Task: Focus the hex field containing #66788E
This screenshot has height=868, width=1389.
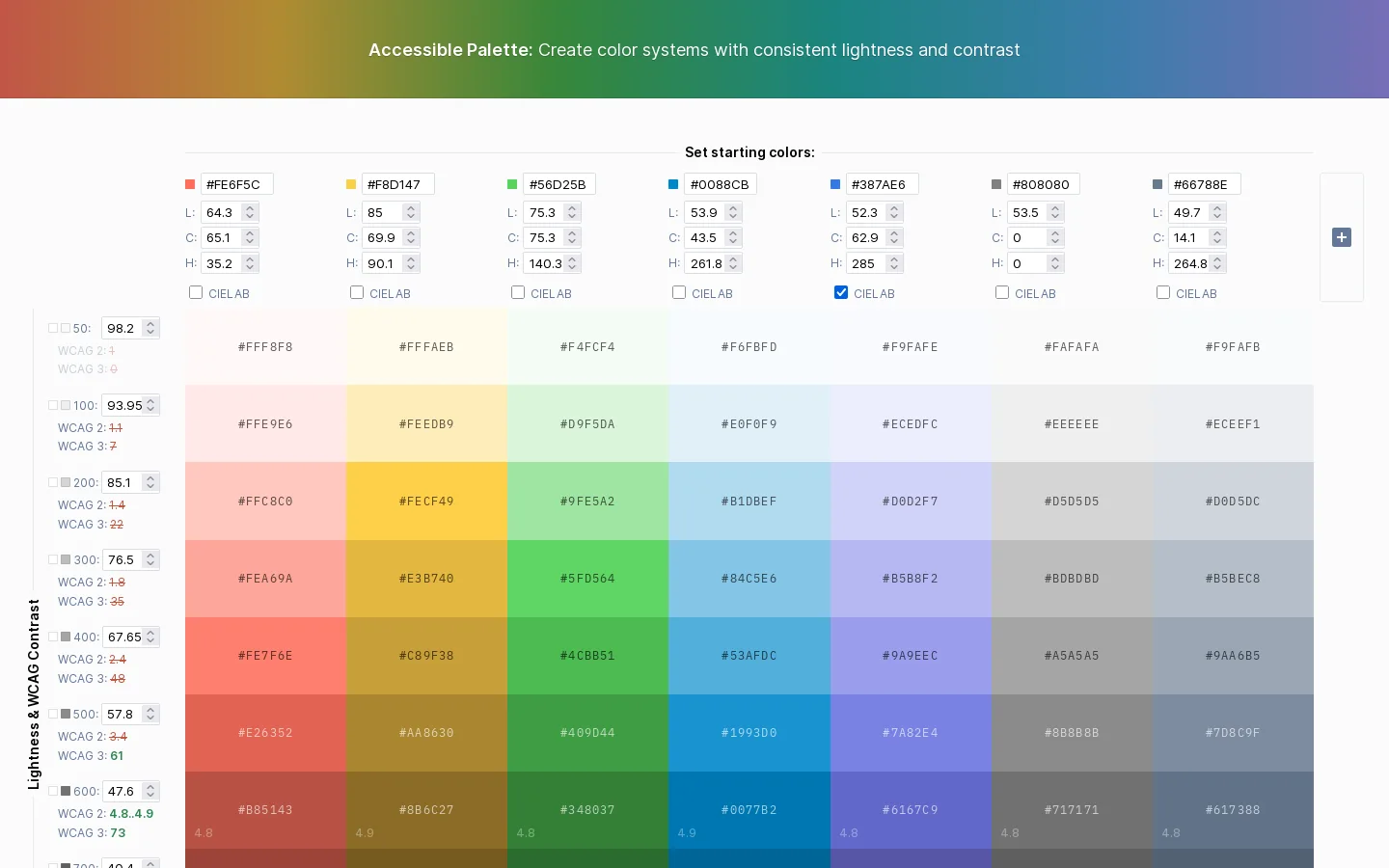Action: click(1204, 184)
